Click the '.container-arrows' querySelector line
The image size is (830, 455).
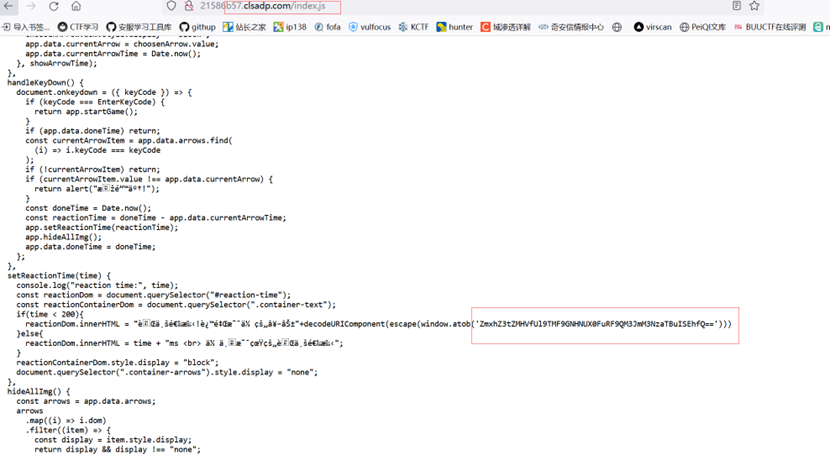[x=167, y=372]
